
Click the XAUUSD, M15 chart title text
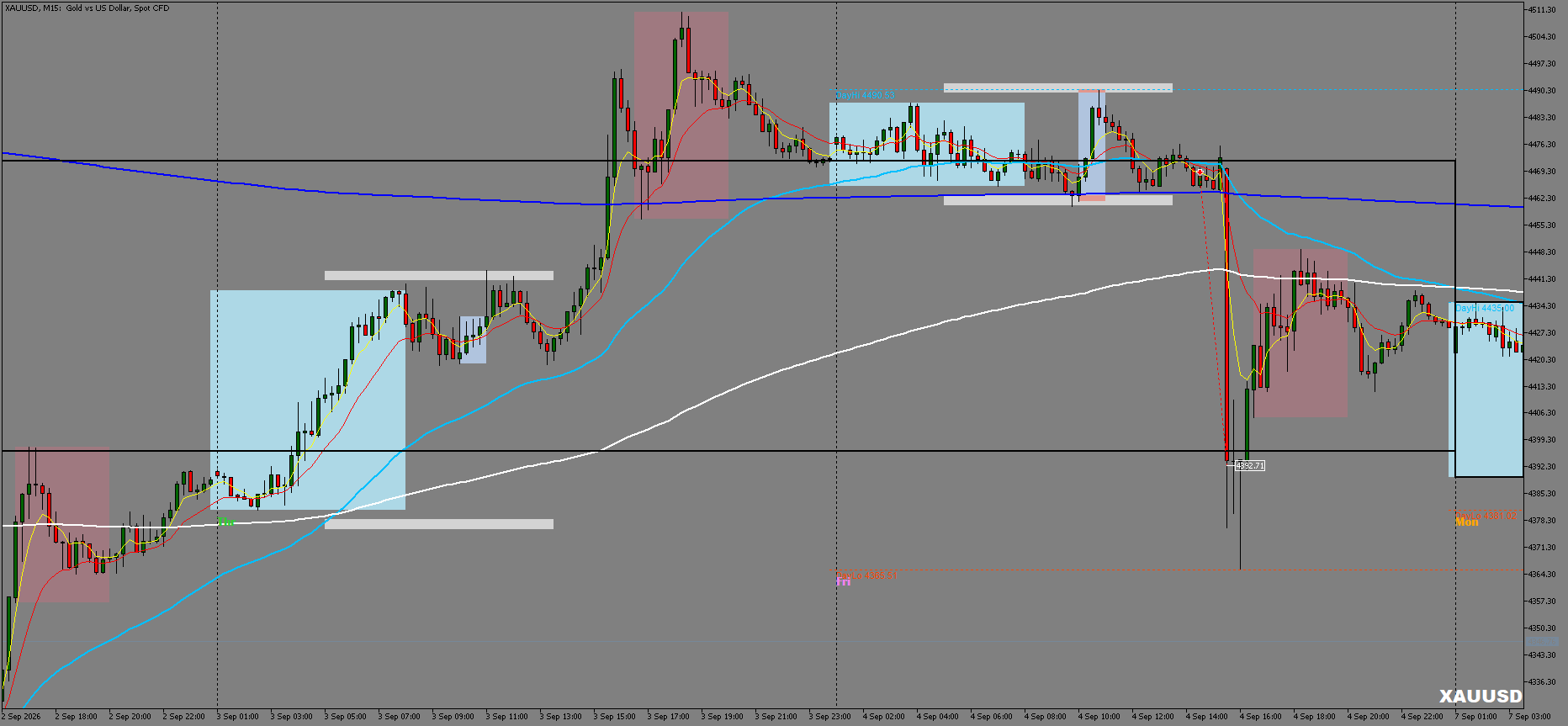(x=87, y=8)
